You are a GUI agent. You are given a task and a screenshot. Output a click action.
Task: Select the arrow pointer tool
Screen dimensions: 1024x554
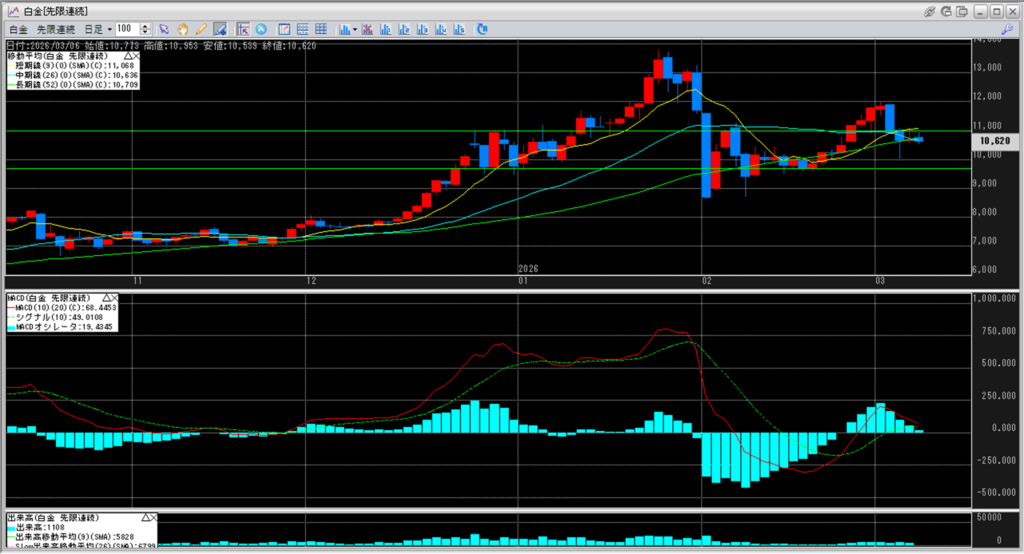tap(165, 29)
